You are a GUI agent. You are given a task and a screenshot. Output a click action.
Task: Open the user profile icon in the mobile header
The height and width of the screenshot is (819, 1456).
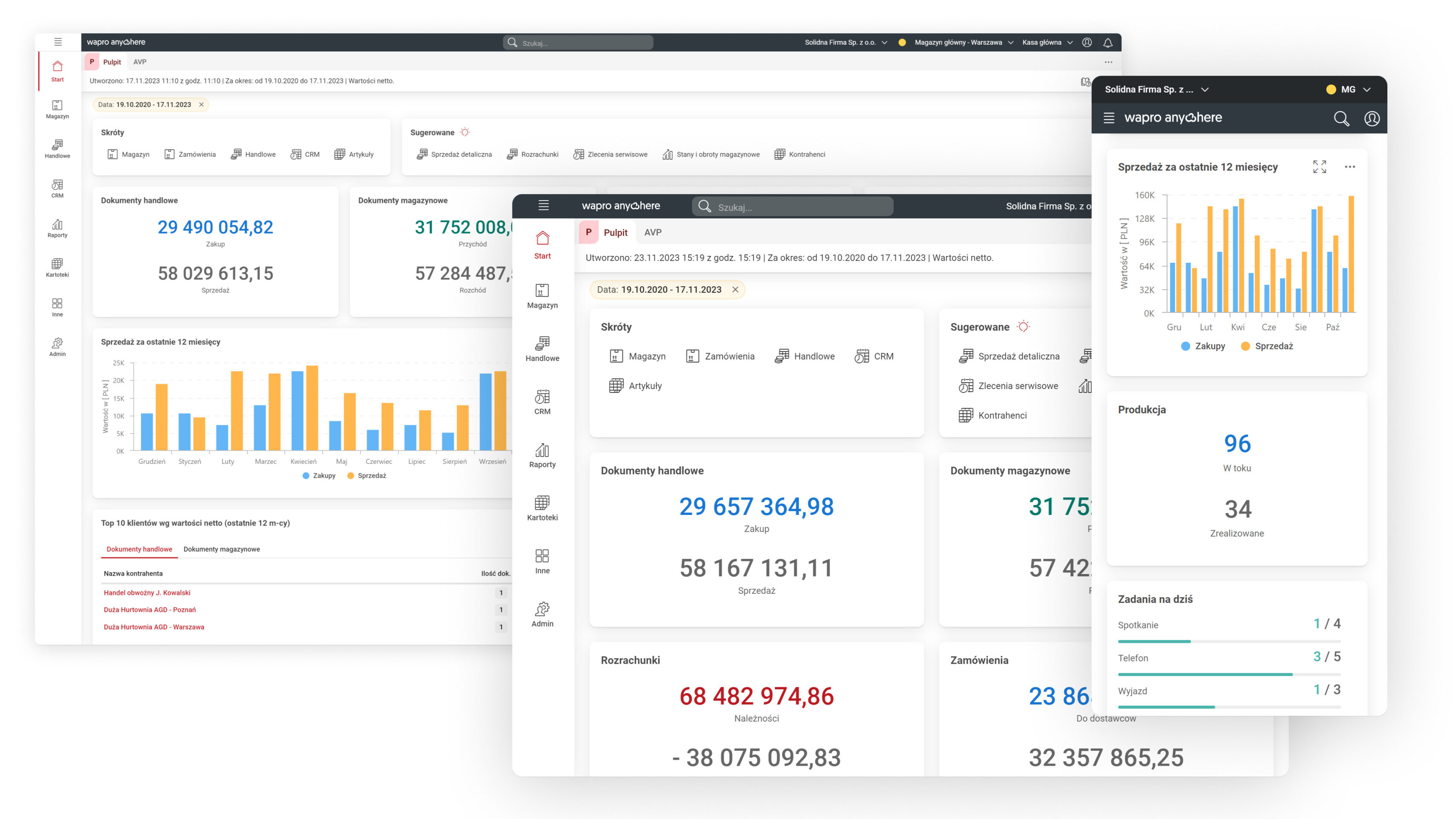[x=1372, y=118]
